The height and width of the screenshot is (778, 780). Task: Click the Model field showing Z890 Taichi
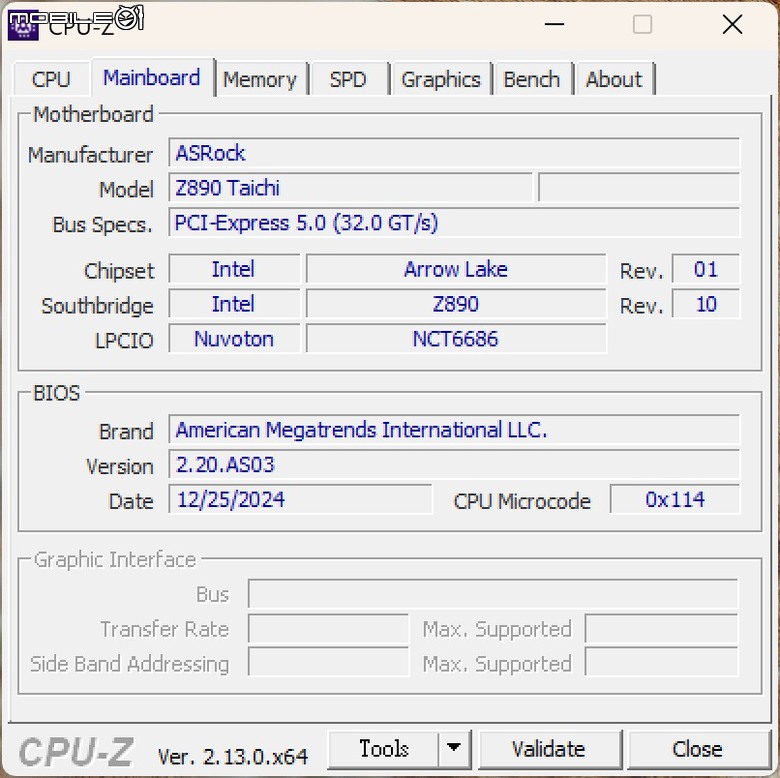[351, 188]
